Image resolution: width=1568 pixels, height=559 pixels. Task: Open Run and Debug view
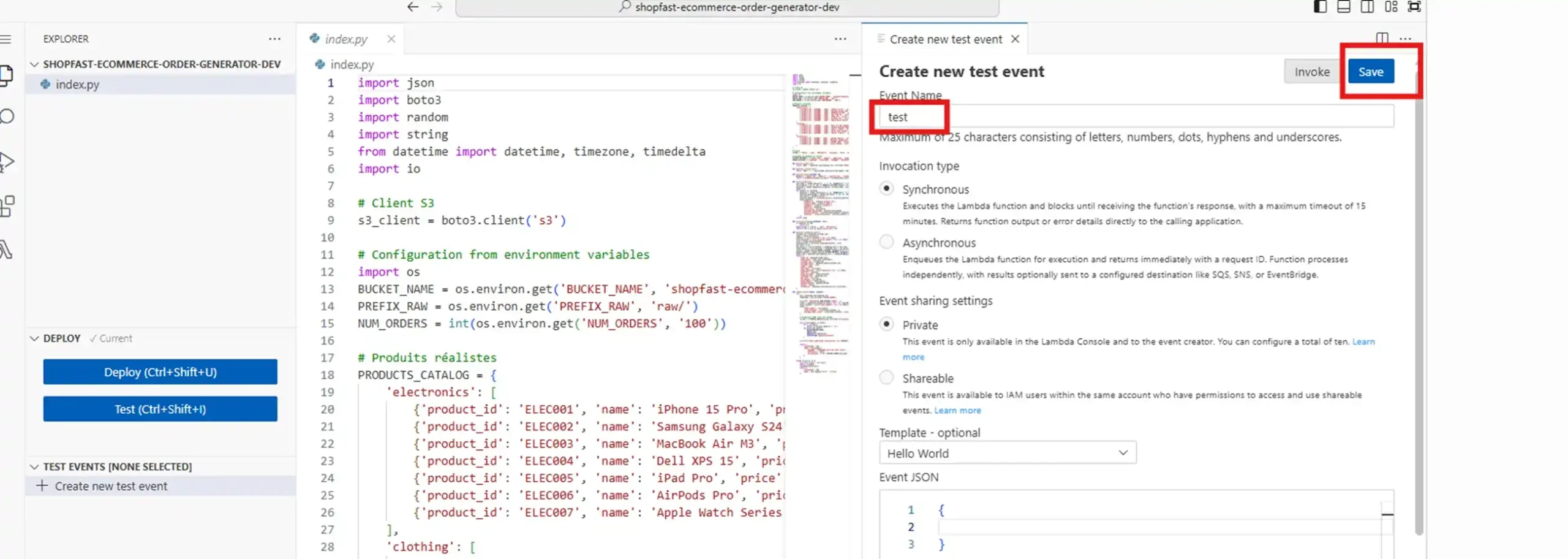tap(7, 162)
